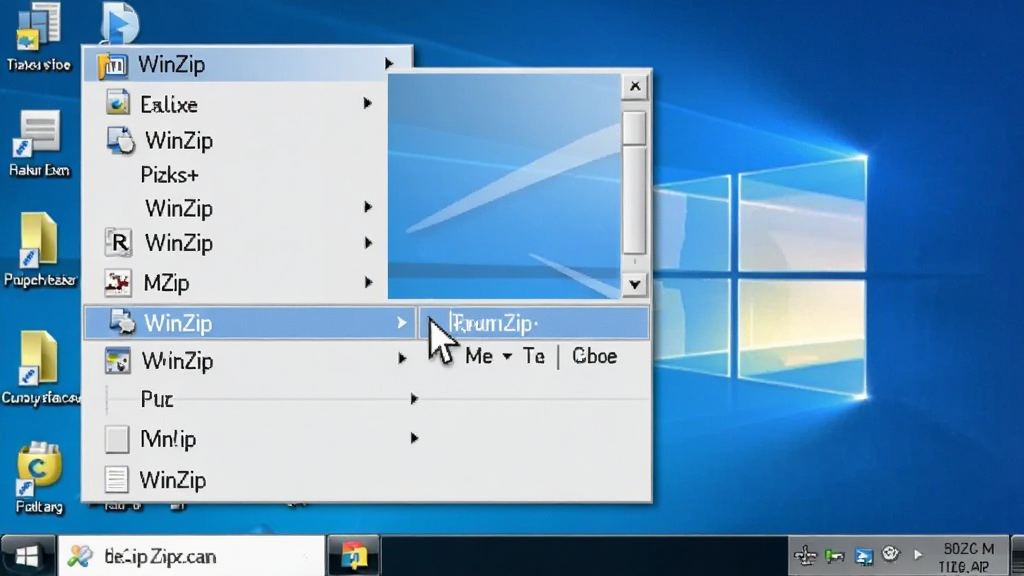Screen dimensions: 1024x576
Task: Click the green system tray icon
Action: [835, 555]
